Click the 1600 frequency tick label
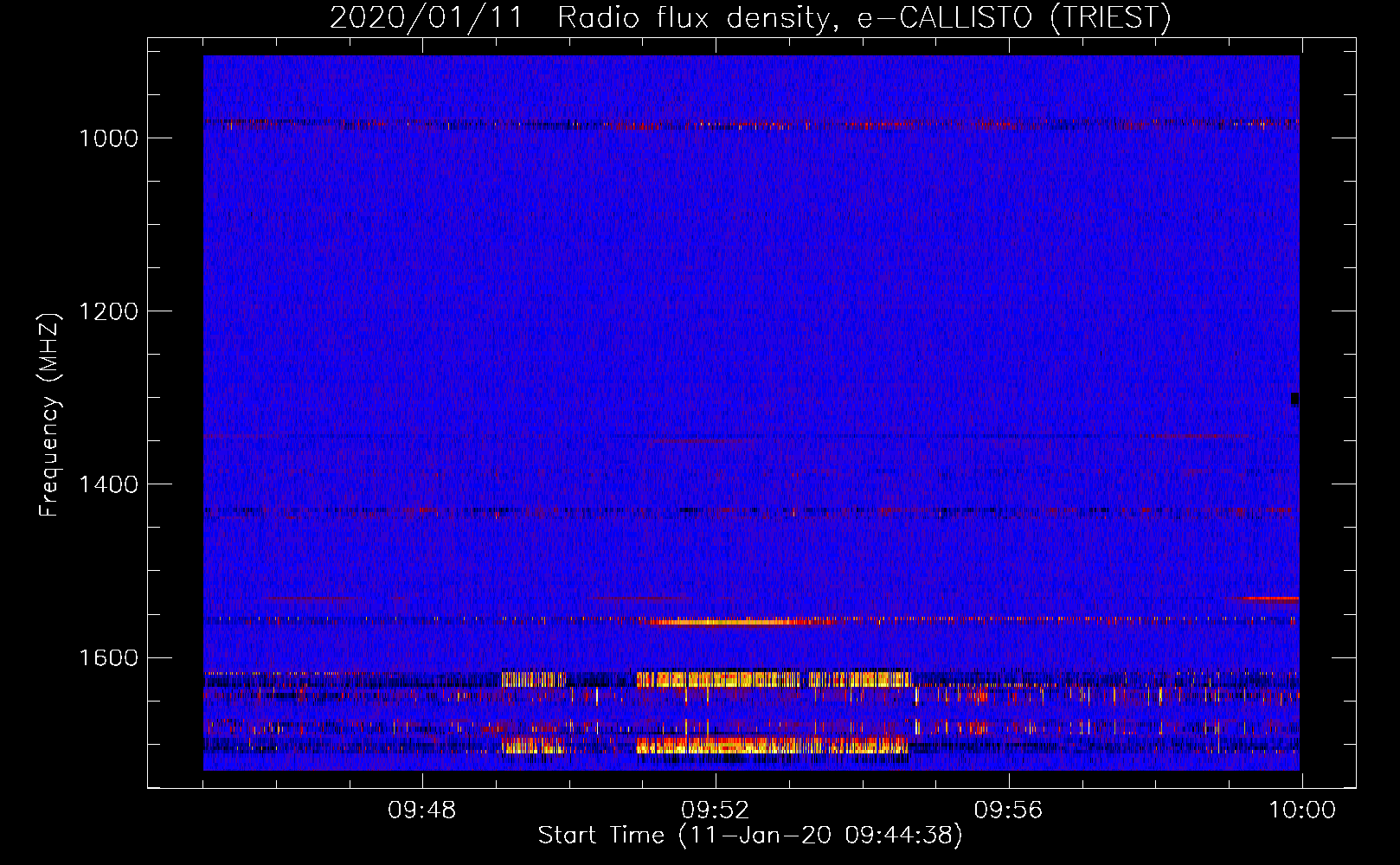 (109, 657)
